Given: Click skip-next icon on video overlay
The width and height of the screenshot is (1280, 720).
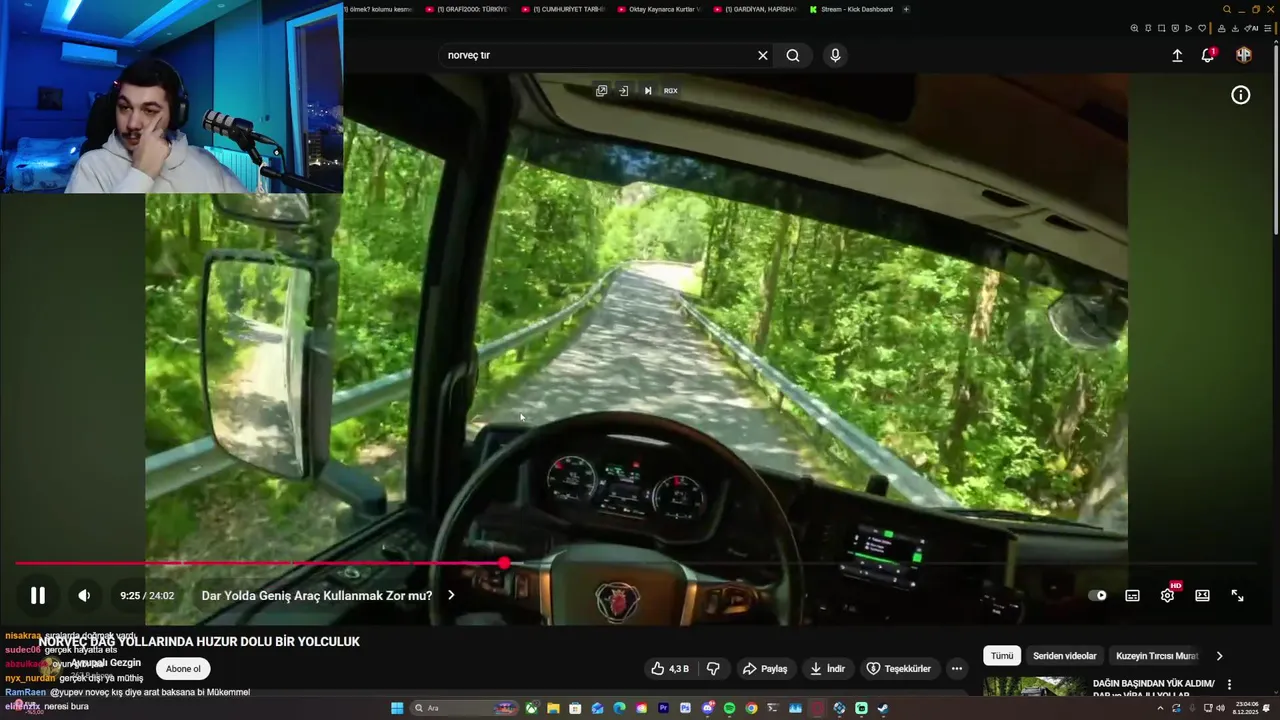Looking at the screenshot, I should coord(647,91).
